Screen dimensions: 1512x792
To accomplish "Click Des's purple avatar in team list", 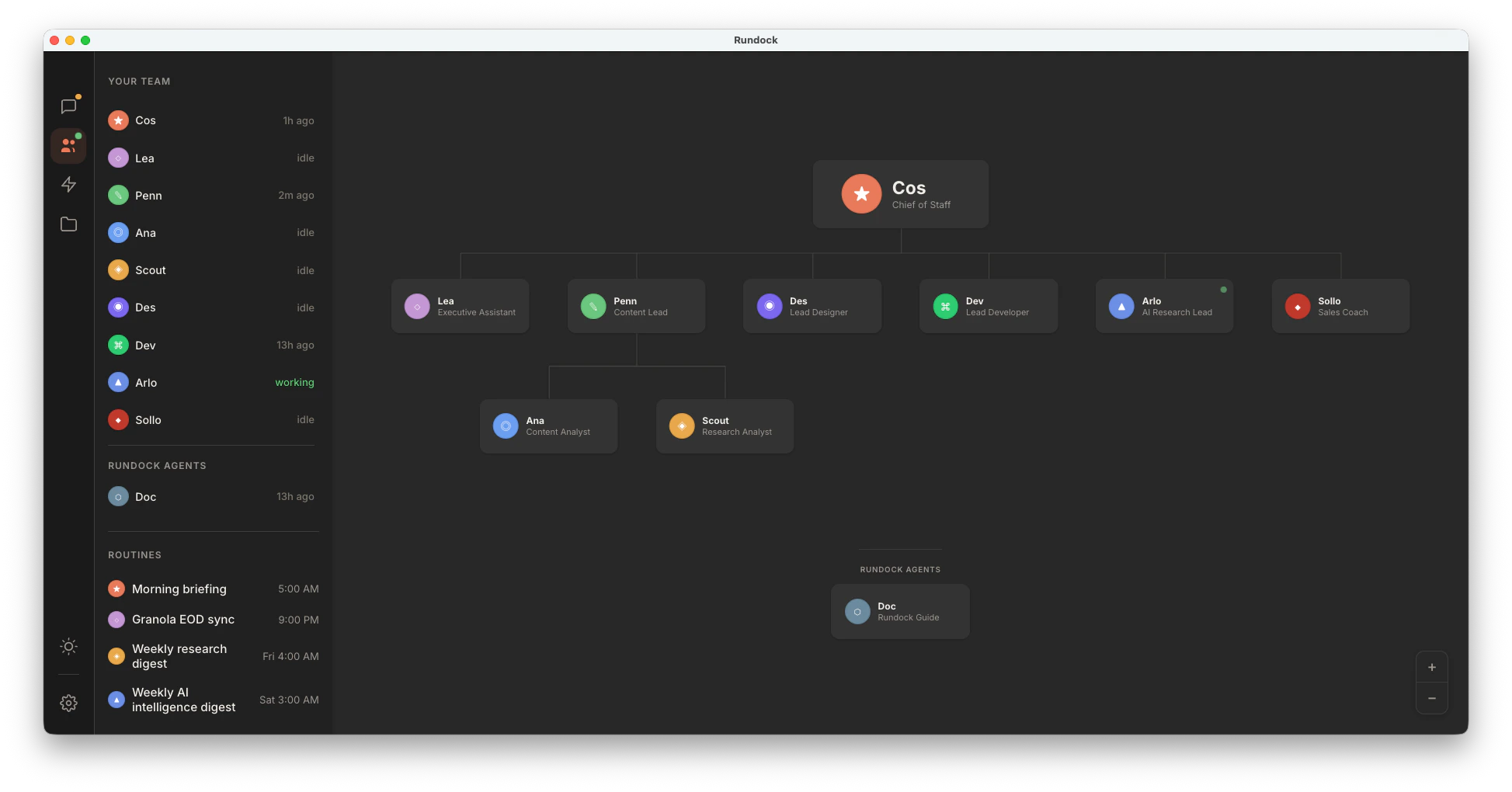I will (118, 307).
